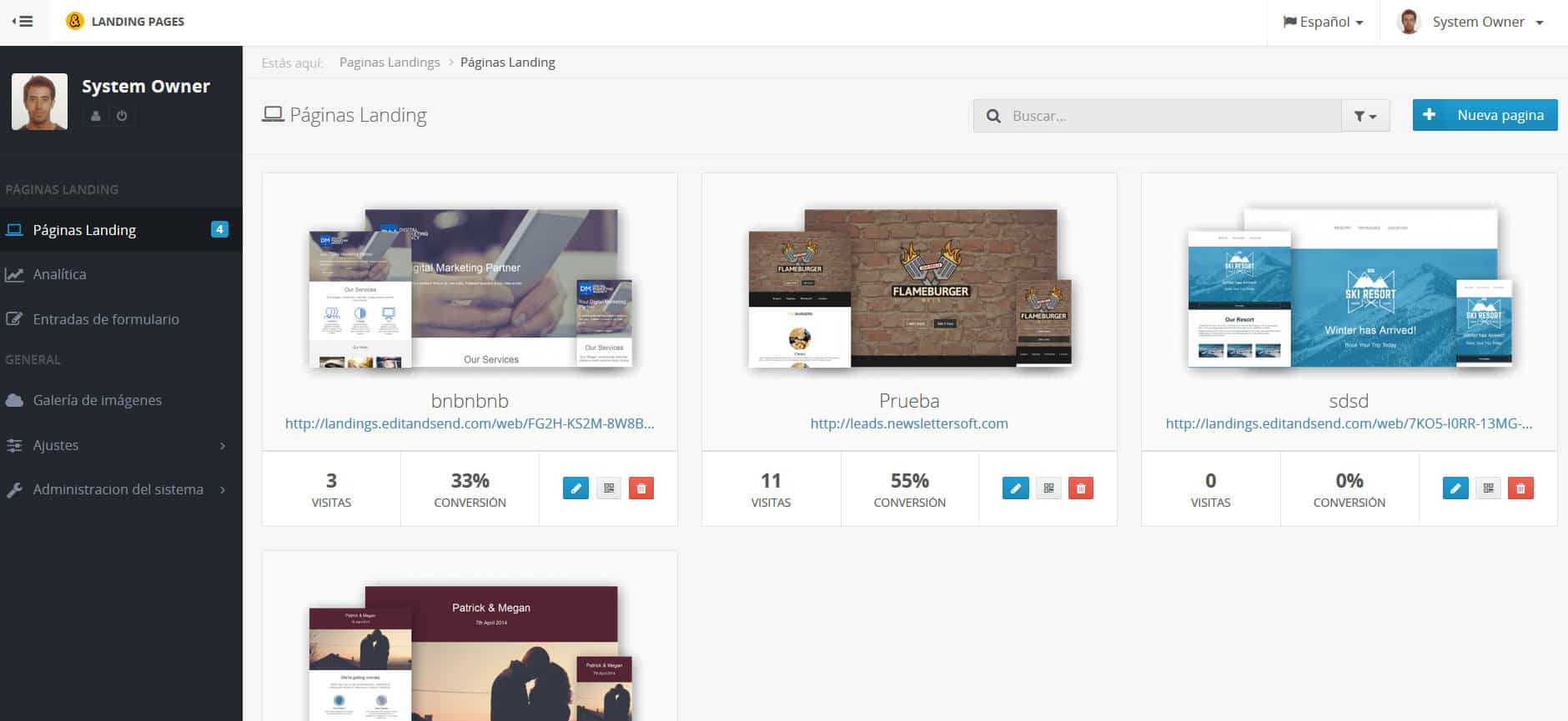Open the sdsd landings.editandsend.com URL
The width and height of the screenshot is (1568, 721).
[x=1349, y=423]
